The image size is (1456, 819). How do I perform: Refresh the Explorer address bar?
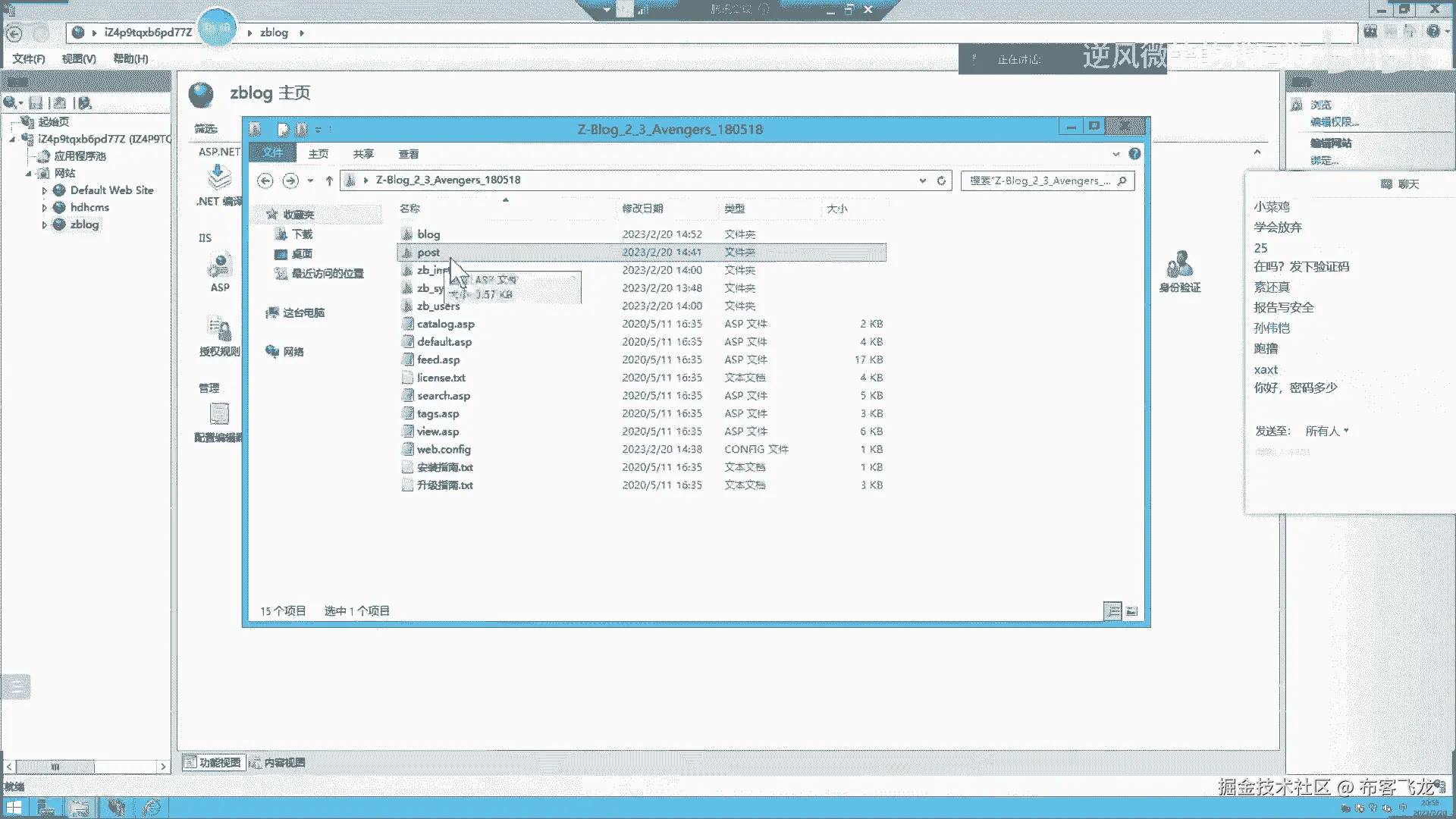tap(941, 180)
